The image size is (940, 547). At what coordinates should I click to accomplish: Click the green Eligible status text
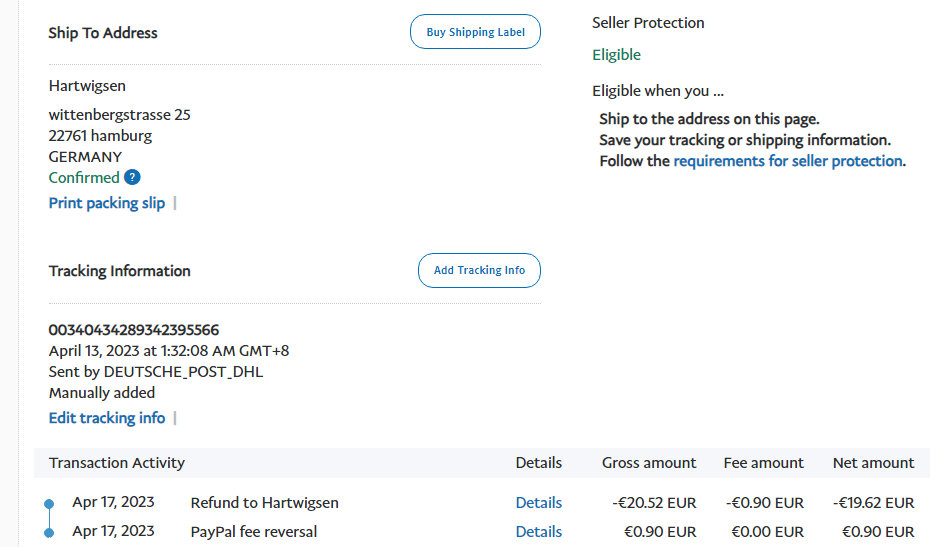tap(616, 55)
